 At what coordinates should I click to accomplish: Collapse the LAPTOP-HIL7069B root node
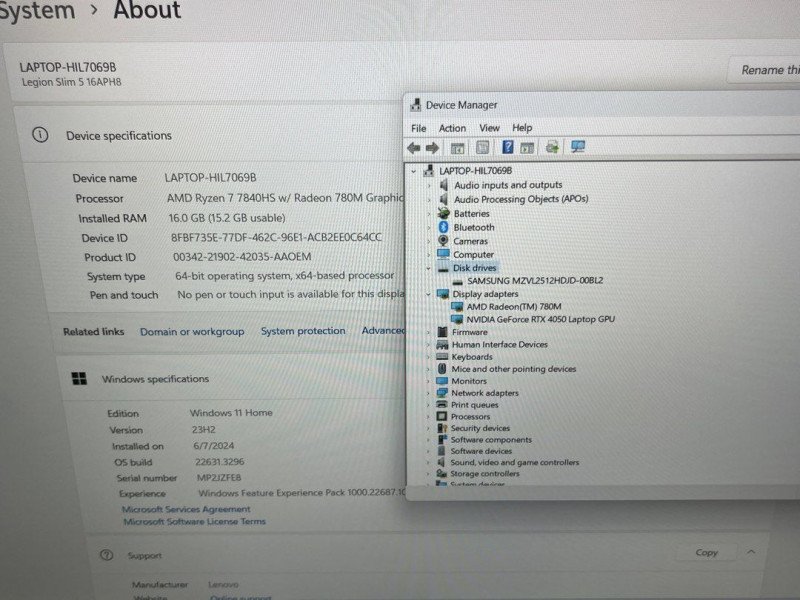tap(414, 171)
